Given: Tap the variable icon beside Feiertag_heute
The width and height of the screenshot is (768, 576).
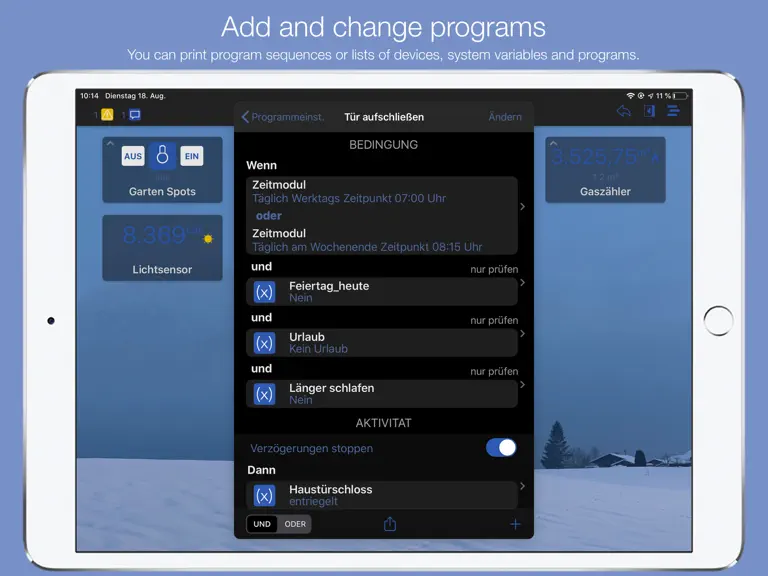Looking at the screenshot, I should (x=264, y=292).
